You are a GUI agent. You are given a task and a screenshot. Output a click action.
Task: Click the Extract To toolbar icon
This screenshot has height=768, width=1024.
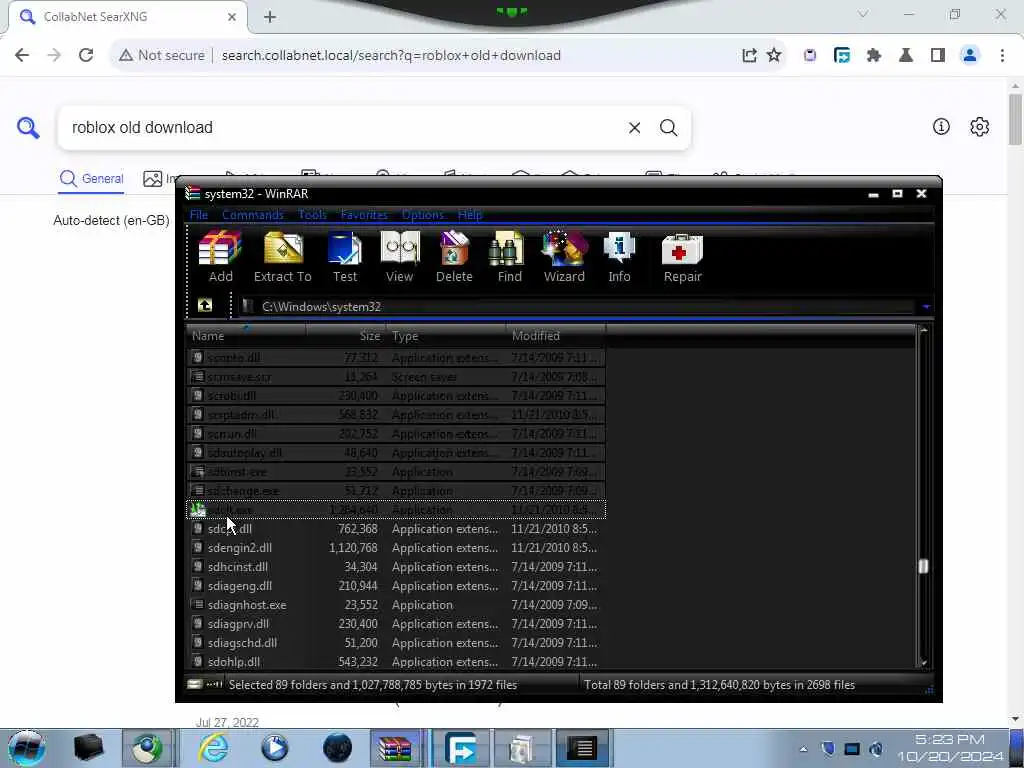point(283,257)
